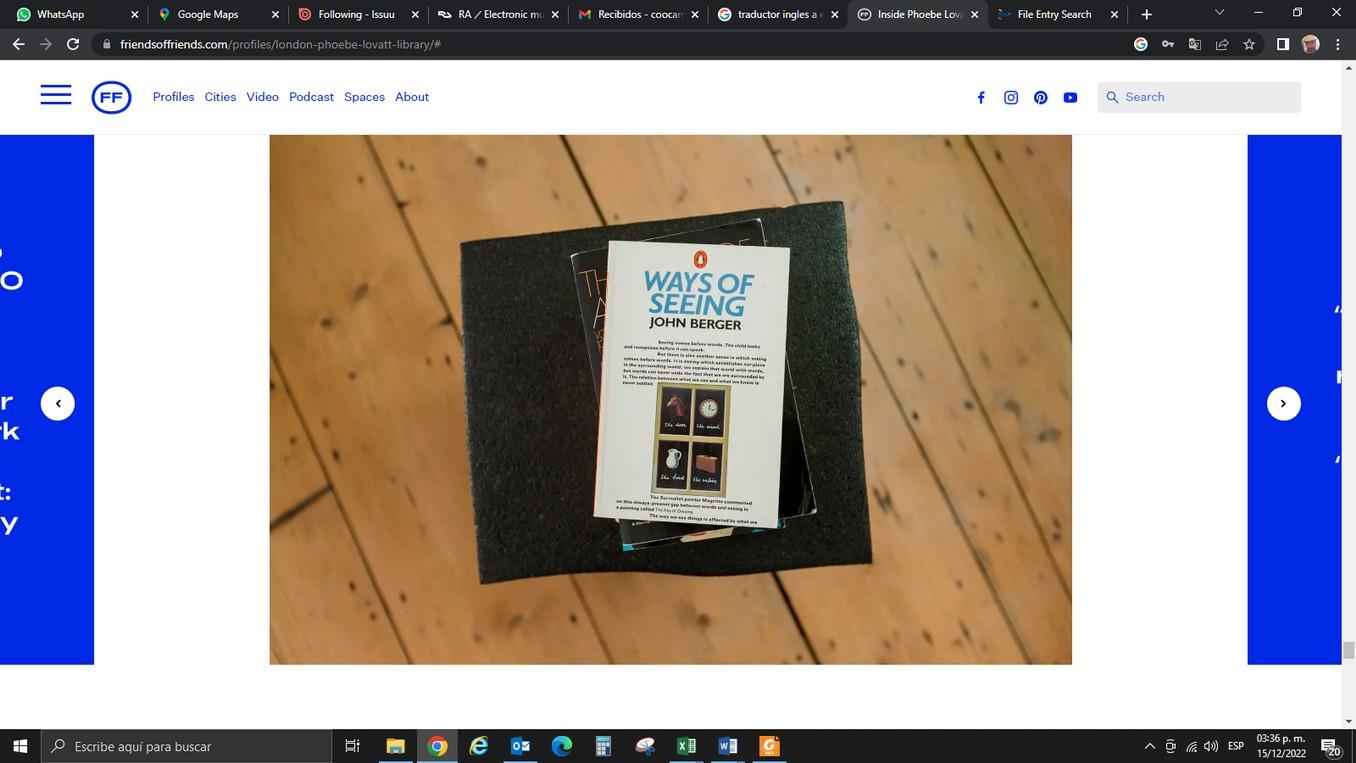Switch to the traductor ingles tab
Viewport: 1356px width, 763px height.
coord(776,14)
